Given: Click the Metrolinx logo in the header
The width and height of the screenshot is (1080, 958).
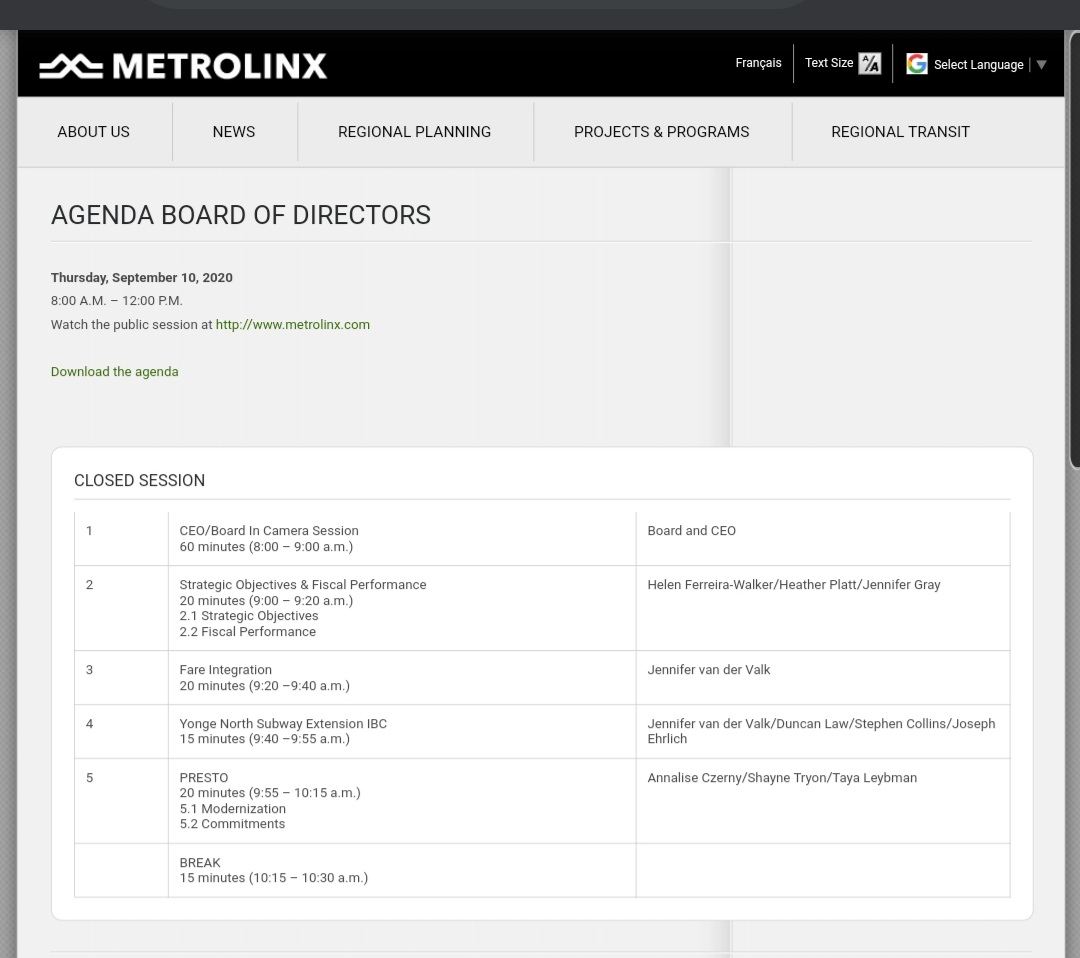Looking at the screenshot, I should click(183, 66).
